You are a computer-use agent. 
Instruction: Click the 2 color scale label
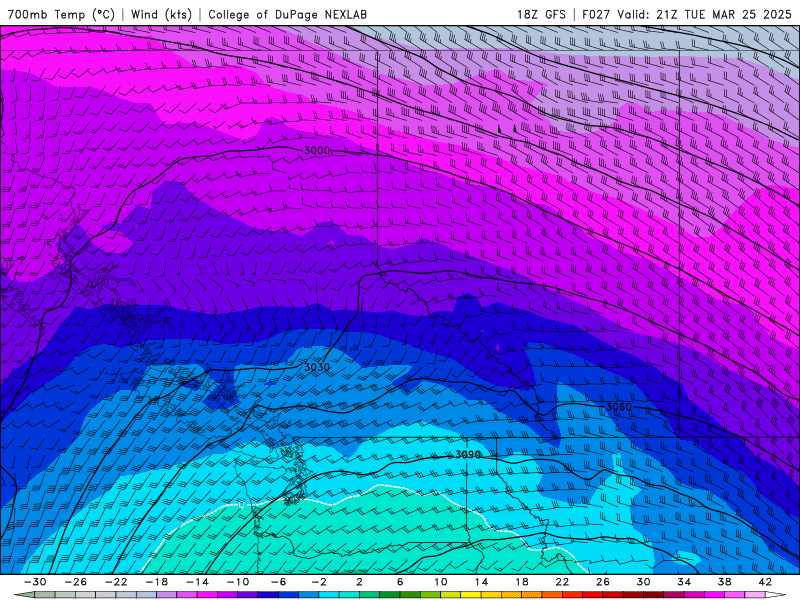coord(359,582)
